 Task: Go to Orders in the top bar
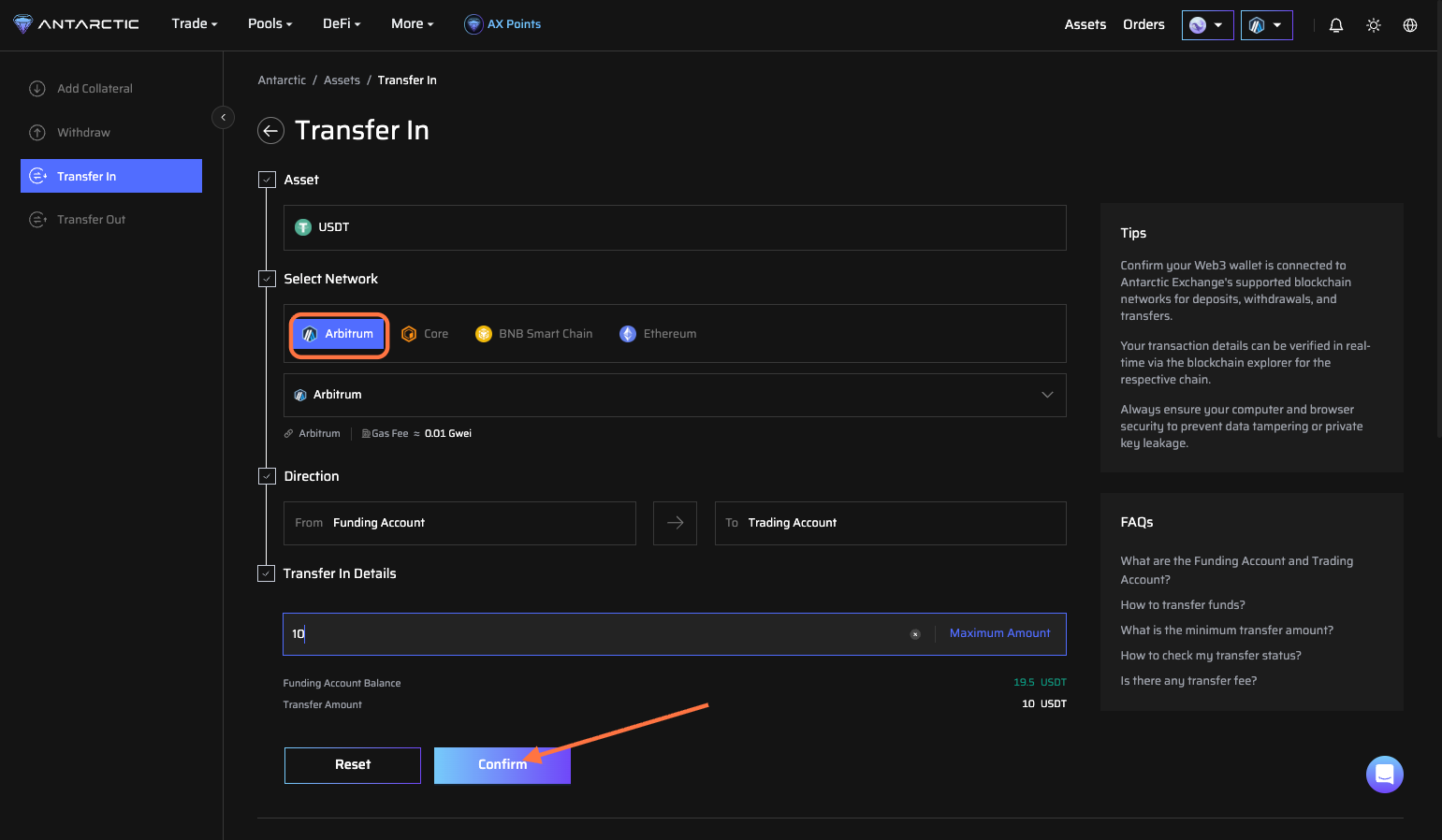(1143, 25)
